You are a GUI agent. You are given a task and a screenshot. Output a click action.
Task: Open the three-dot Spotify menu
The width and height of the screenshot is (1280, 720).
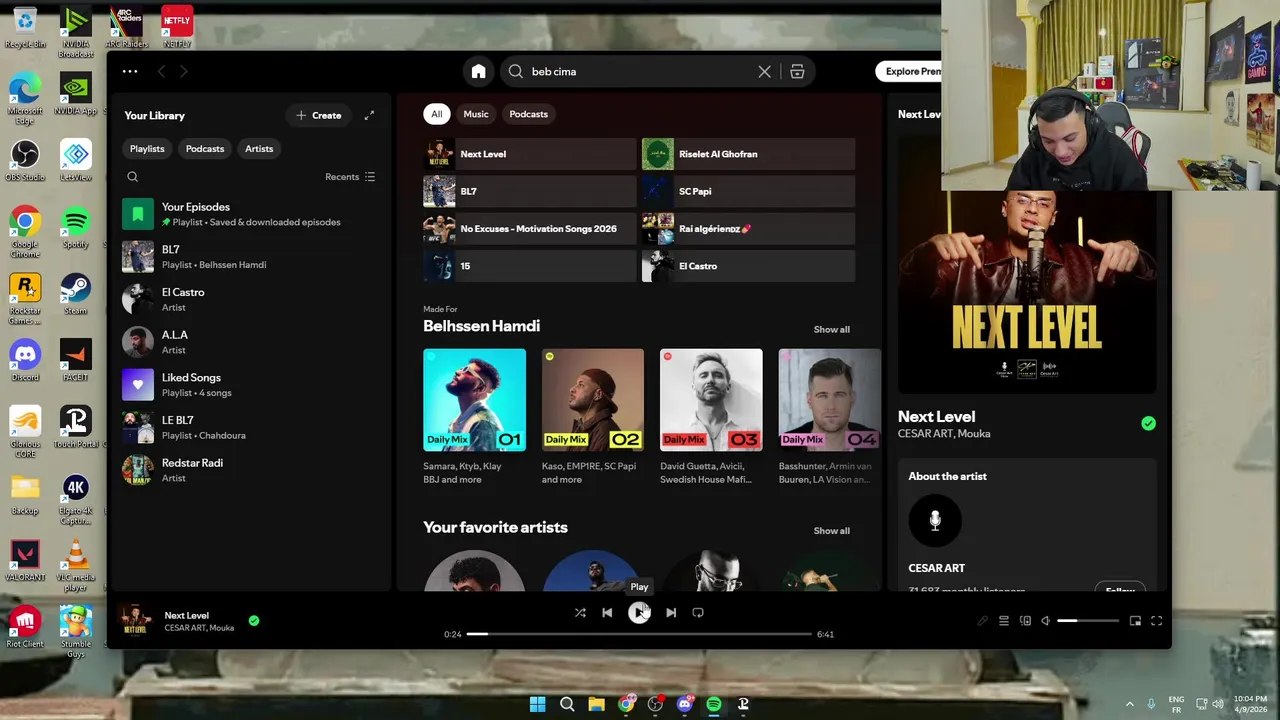tap(130, 71)
